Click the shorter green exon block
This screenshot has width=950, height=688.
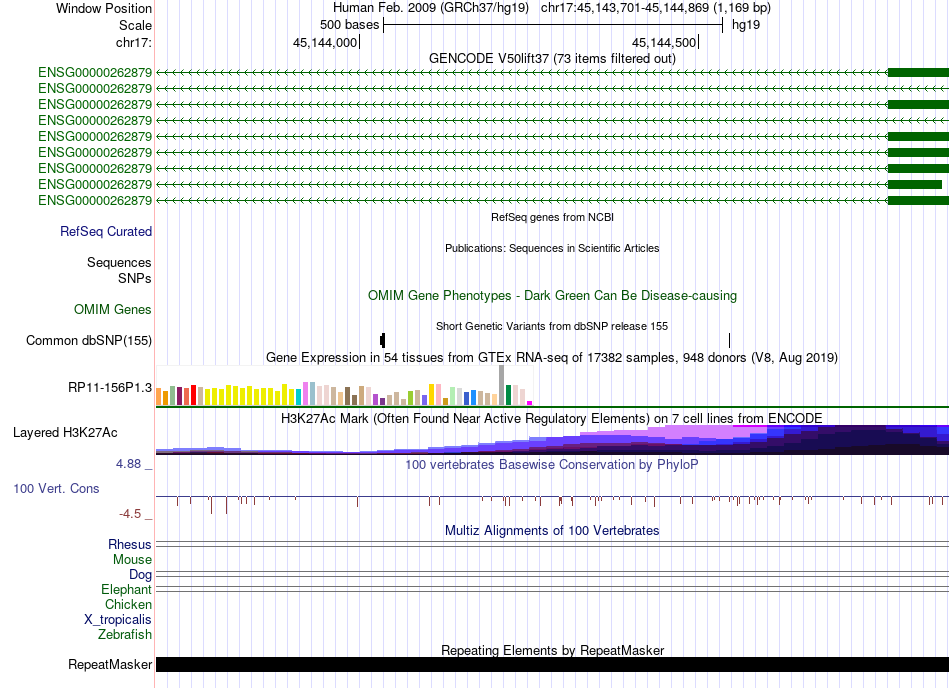click(915, 184)
